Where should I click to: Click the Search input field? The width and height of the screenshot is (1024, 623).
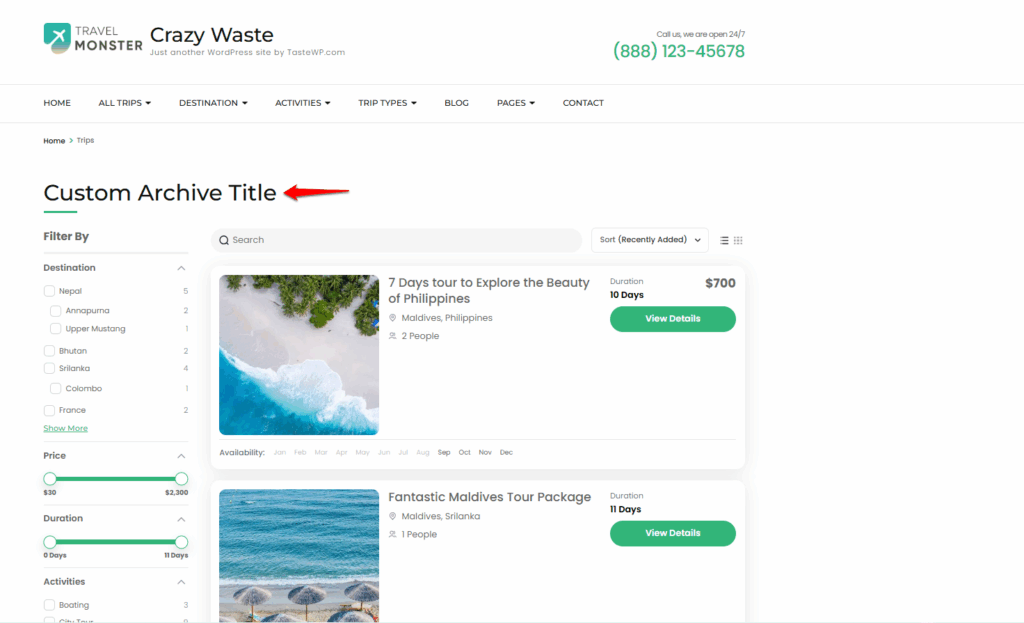point(400,240)
